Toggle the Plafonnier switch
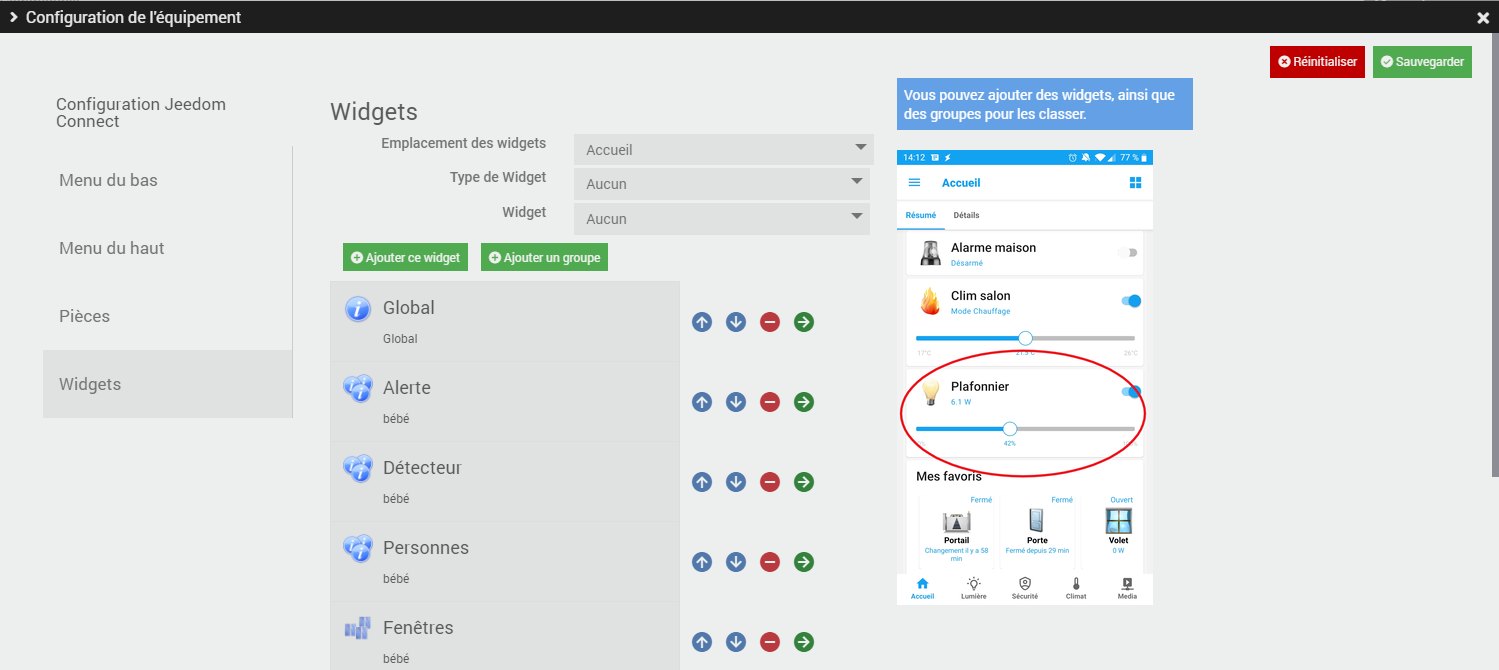Screen dimensions: 1499x670 (x=1131, y=392)
